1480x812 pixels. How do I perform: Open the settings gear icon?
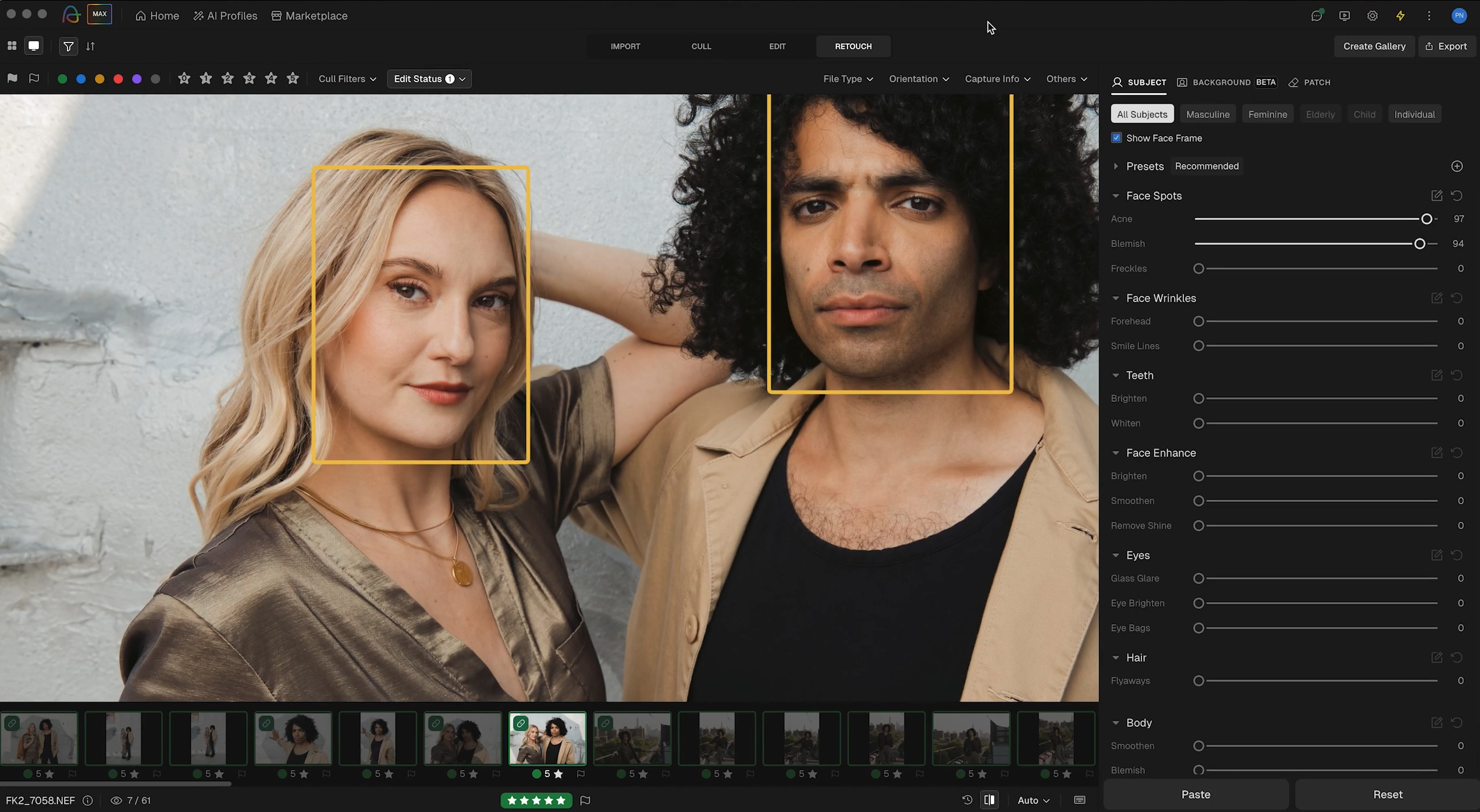pyautogui.click(x=1372, y=16)
